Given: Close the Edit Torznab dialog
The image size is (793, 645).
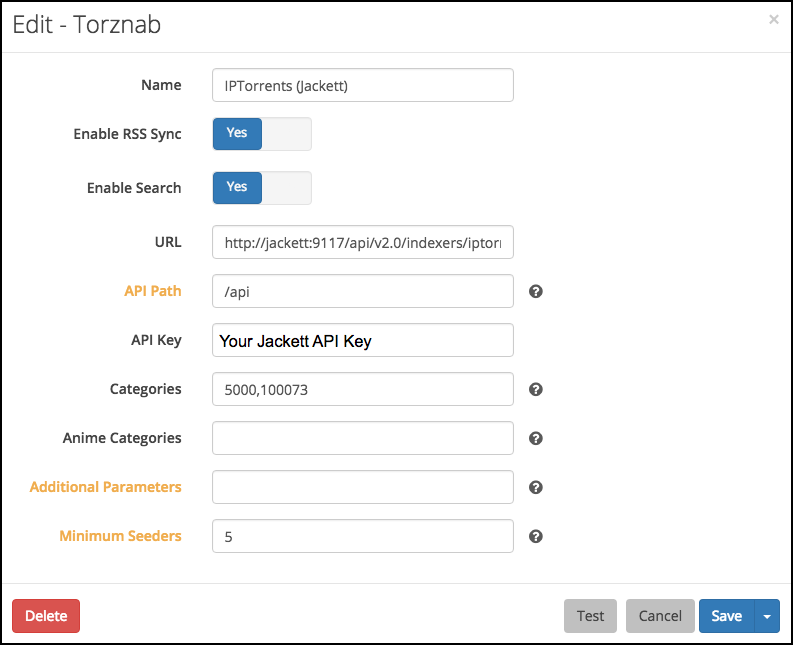Looking at the screenshot, I should pyautogui.click(x=773, y=19).
